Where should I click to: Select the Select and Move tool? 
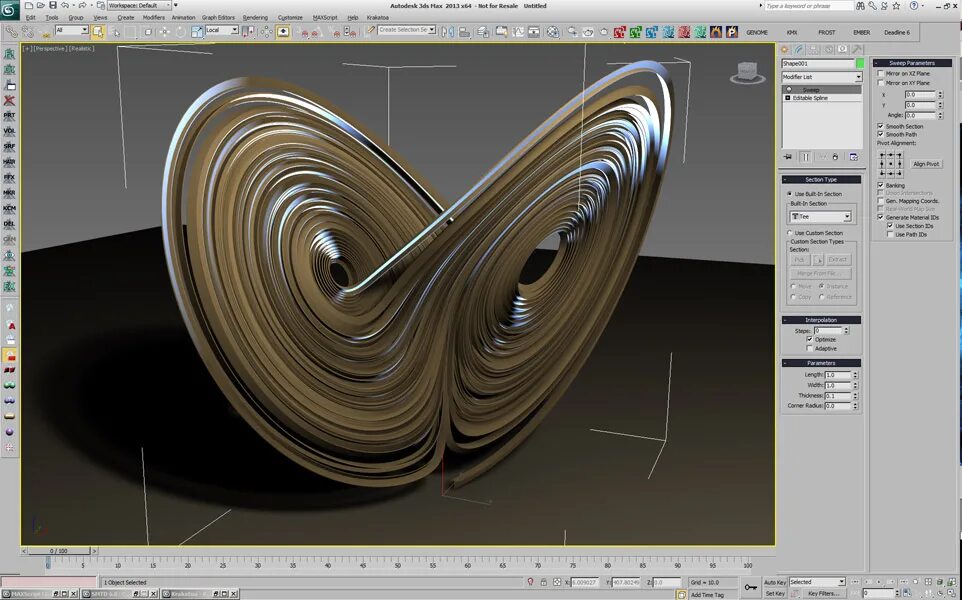[x=164, y=31]
